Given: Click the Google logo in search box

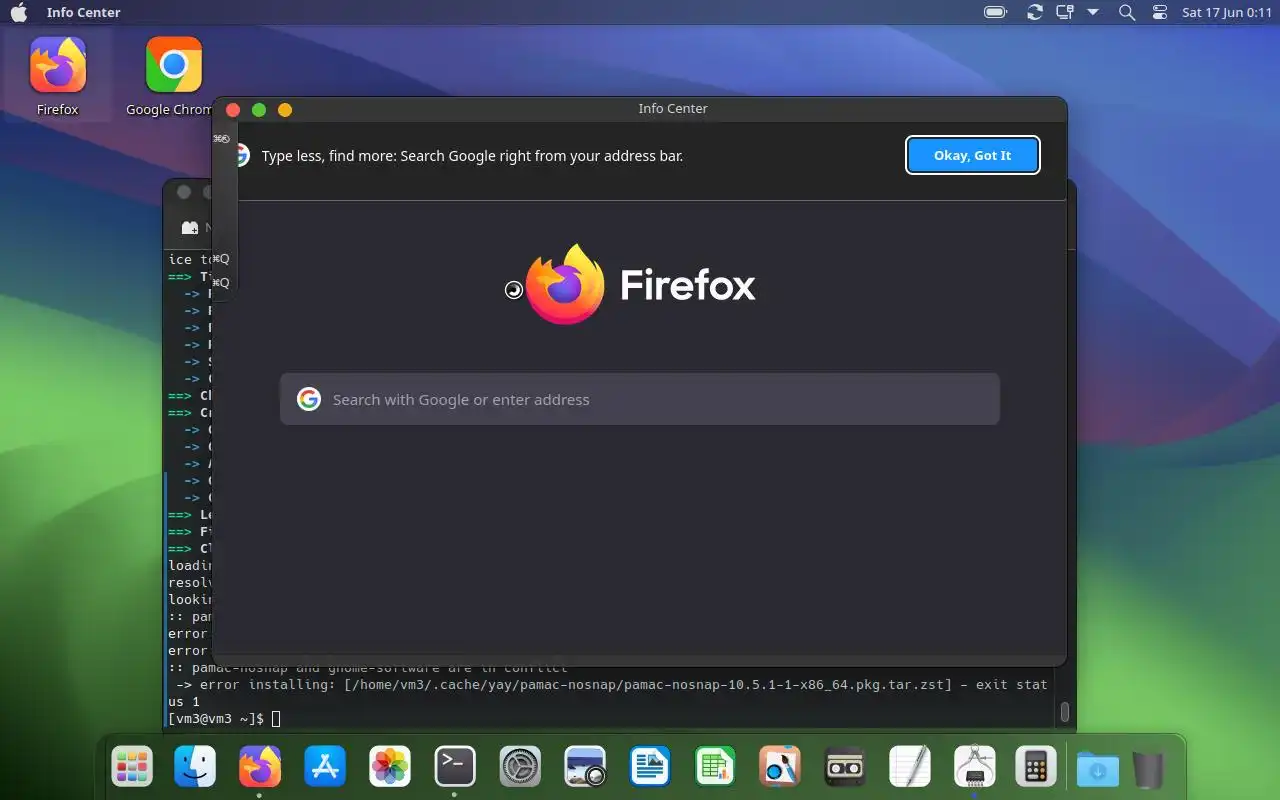Looking at the screenshot, I should 309,399.
